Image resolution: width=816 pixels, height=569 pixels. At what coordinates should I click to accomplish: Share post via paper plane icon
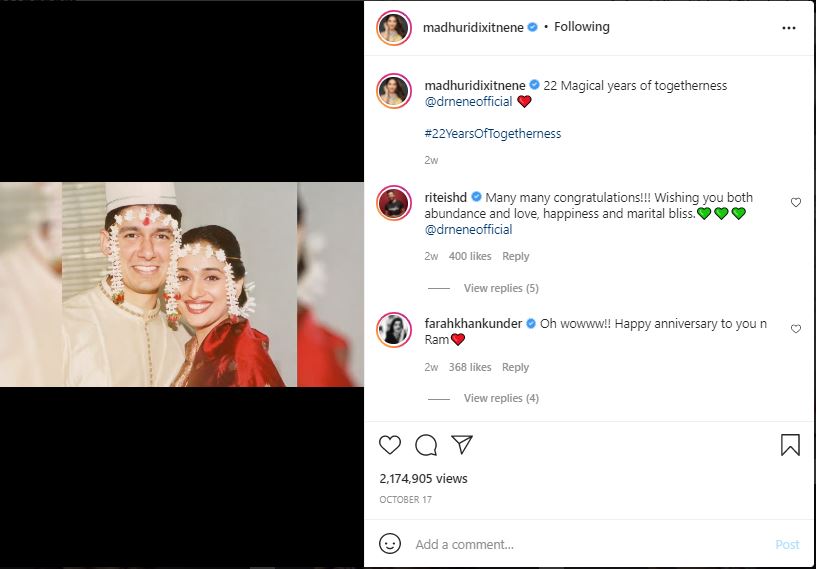461,445
